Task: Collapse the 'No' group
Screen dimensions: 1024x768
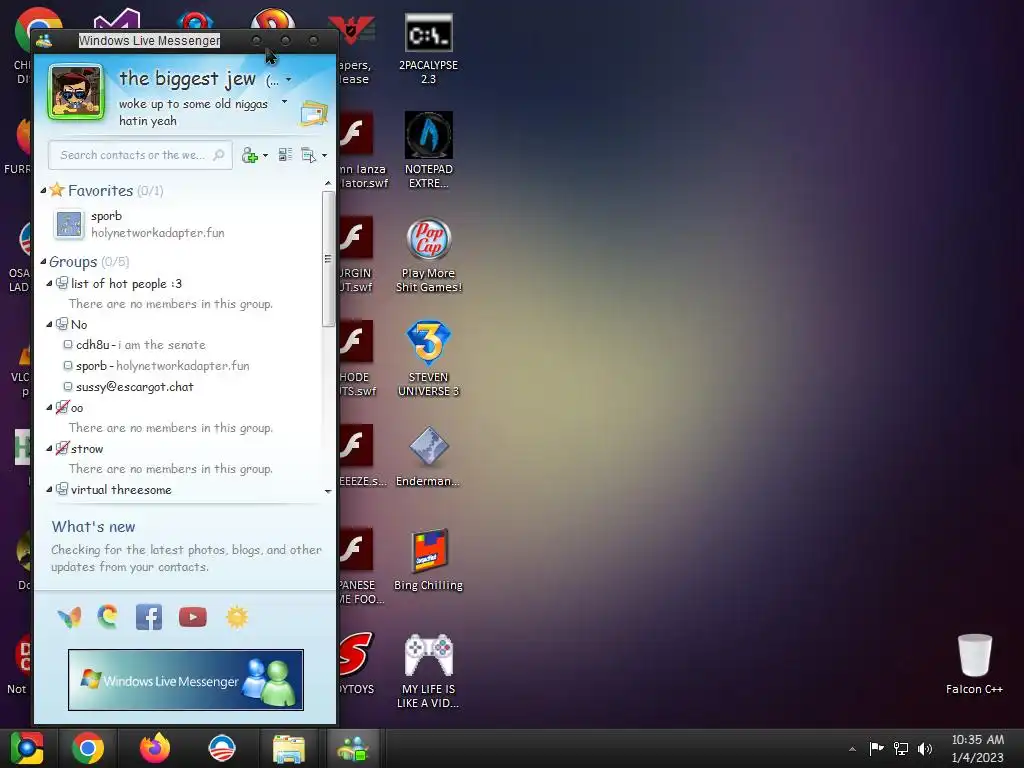Action: 49,324
